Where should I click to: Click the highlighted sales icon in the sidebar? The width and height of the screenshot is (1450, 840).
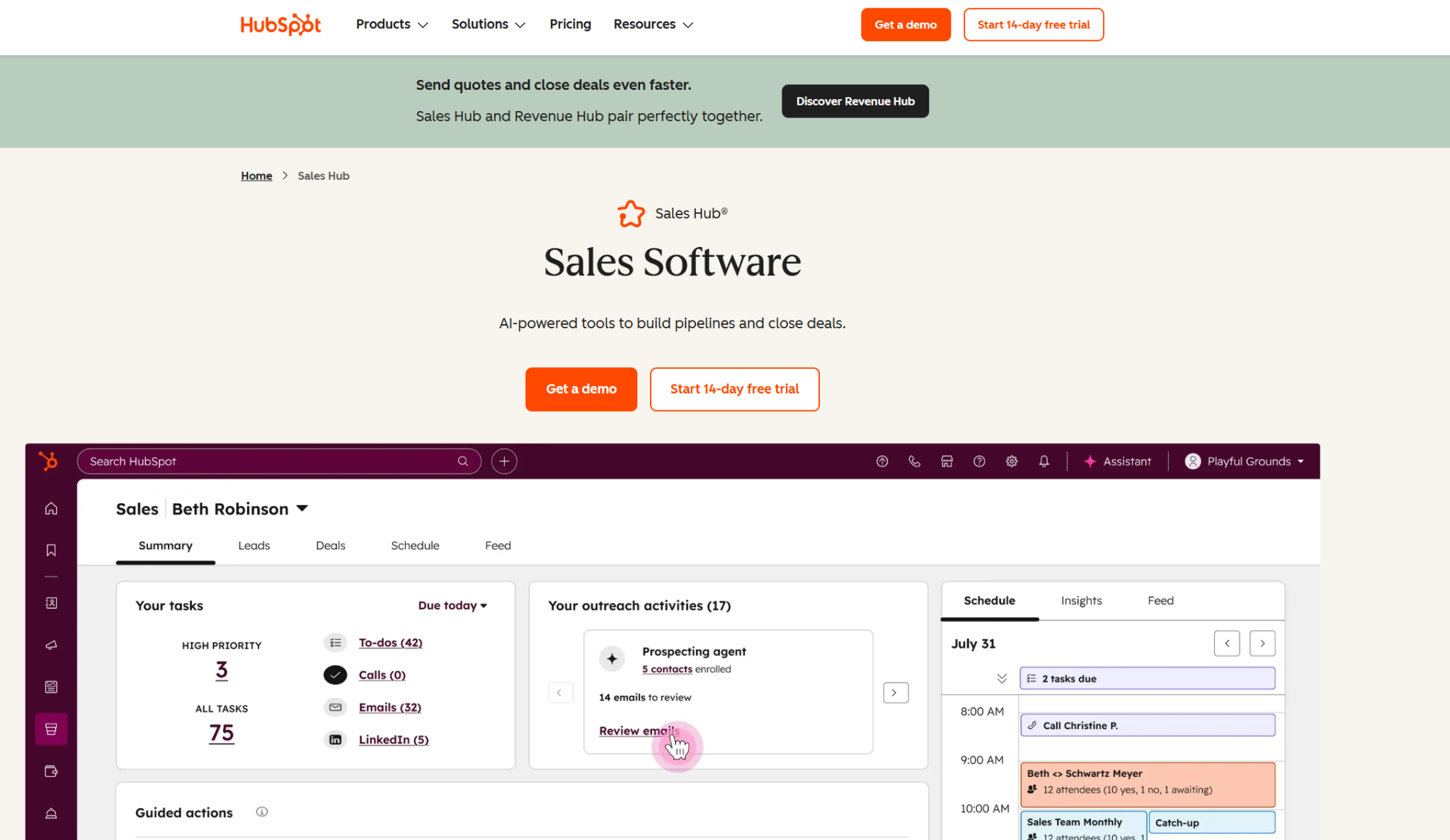[x=51, y=729]
